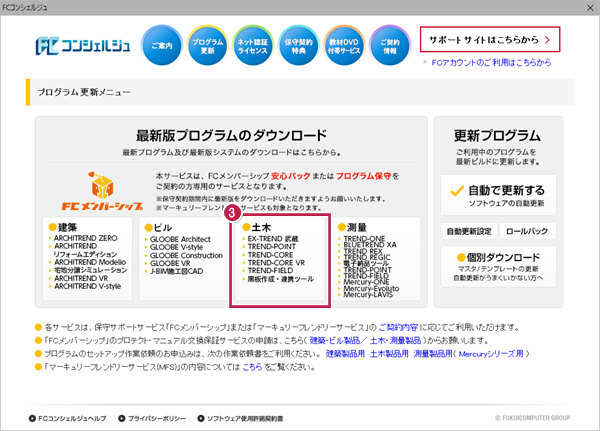Open the 土木 product category box
Screen dimensions: 600x431
(280, 259)
